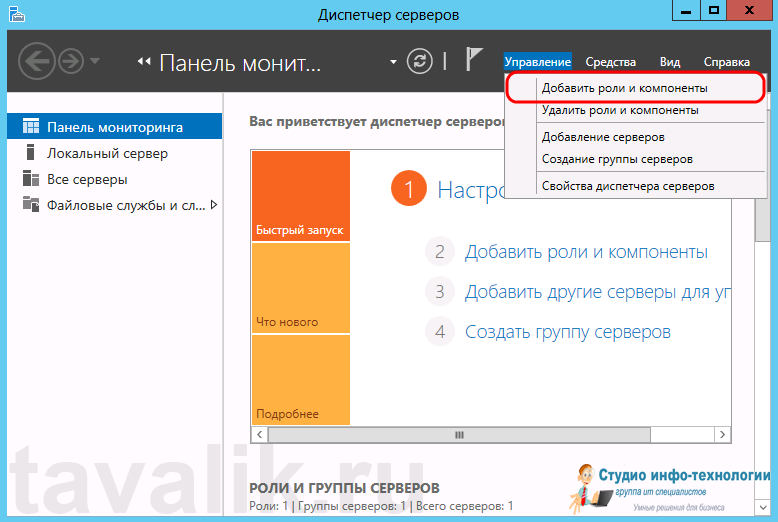
Task: Click the Добавить роли и компоненты link
Action: (x=586, y=252)
